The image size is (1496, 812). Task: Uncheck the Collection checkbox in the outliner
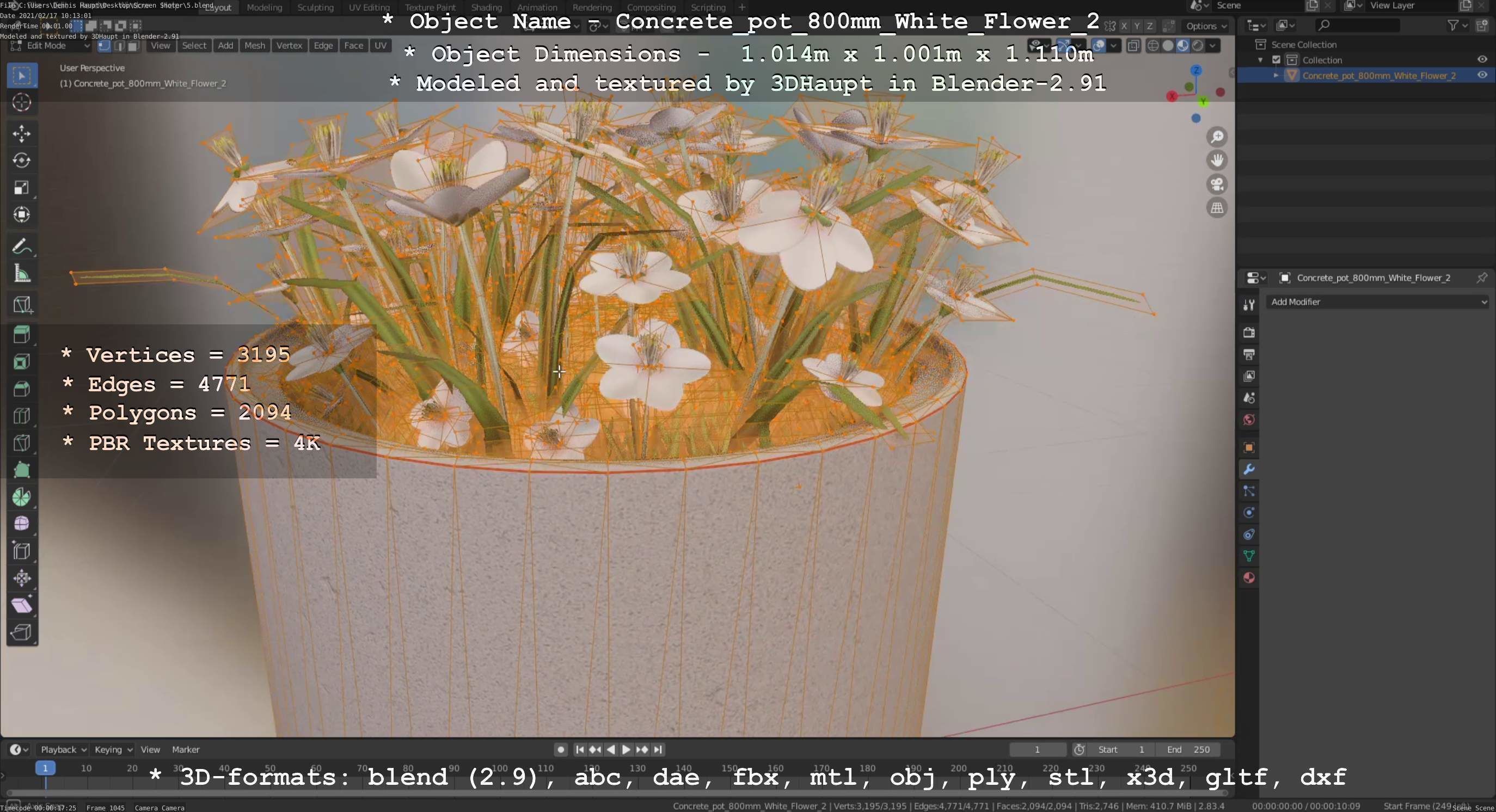(1276, 60)
